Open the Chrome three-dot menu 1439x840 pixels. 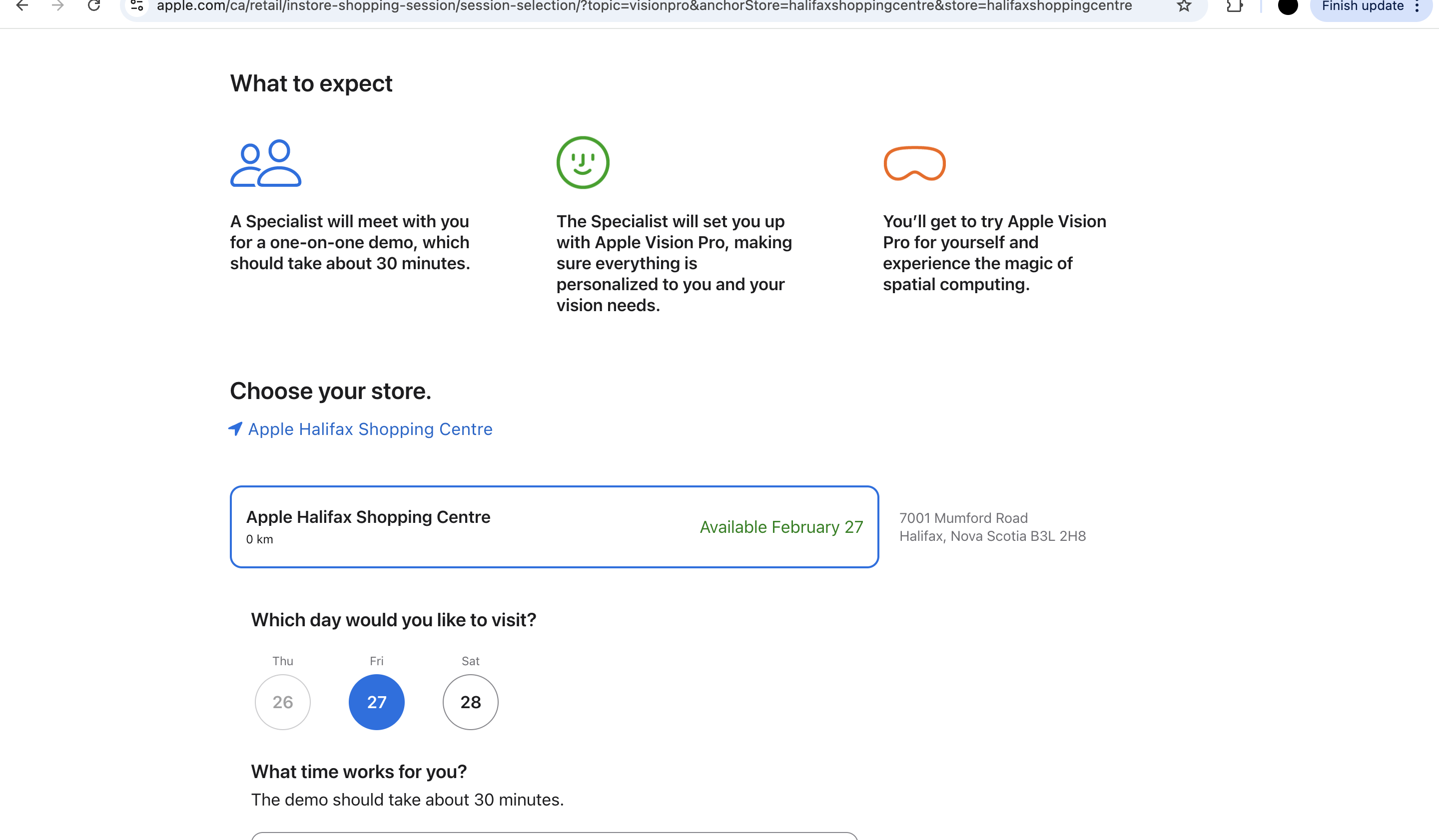point(1418,6)
